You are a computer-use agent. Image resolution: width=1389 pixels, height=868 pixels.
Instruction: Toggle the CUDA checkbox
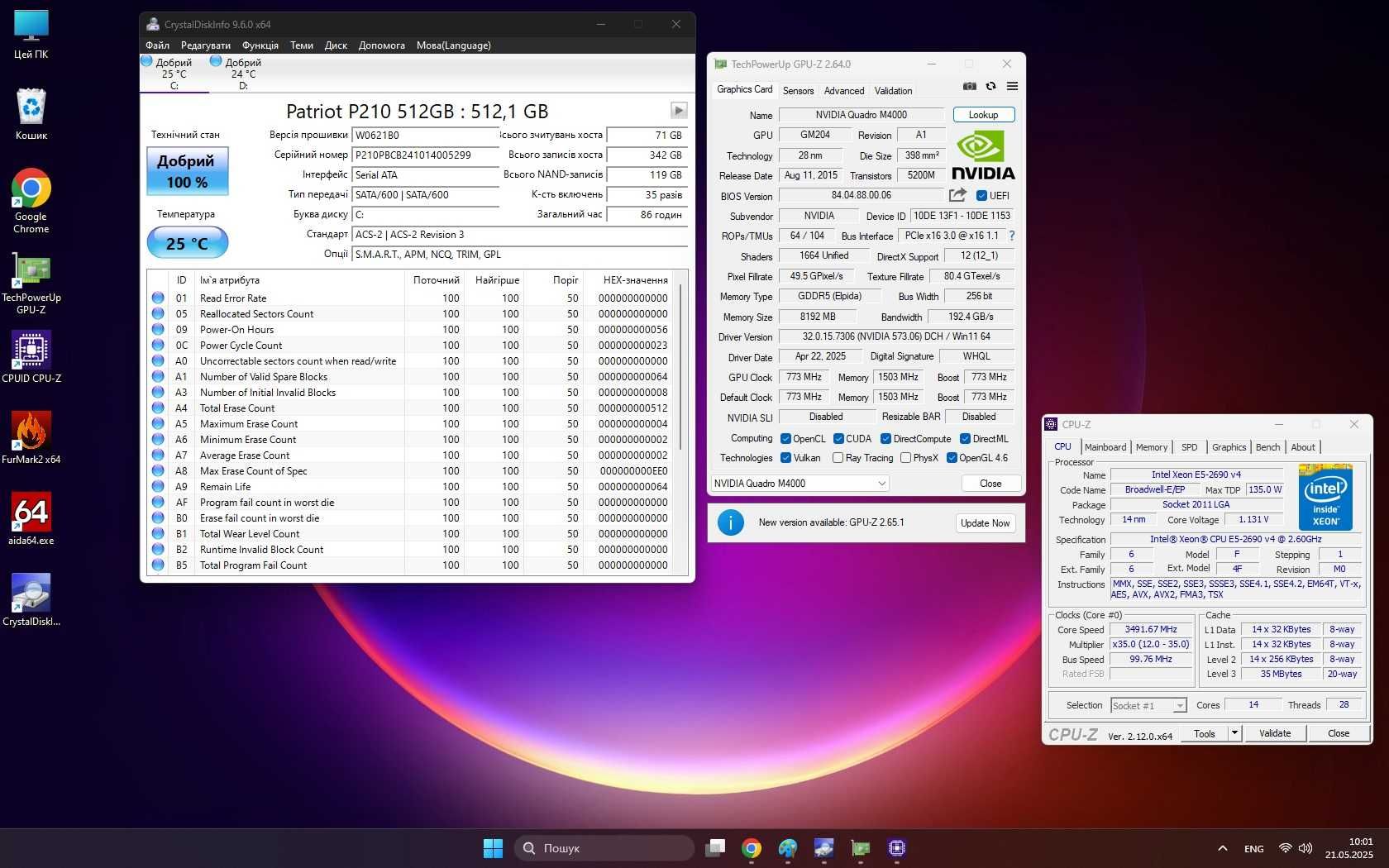[838, 439]
